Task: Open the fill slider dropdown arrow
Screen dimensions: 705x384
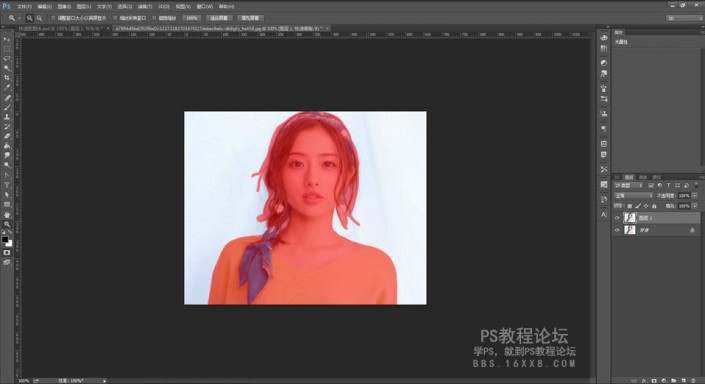Action: pos(695,206)
